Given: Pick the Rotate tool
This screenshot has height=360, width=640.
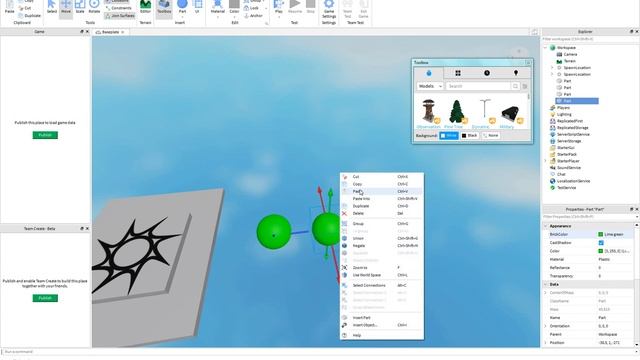Looking at the screenshot, I should (94, 7).
